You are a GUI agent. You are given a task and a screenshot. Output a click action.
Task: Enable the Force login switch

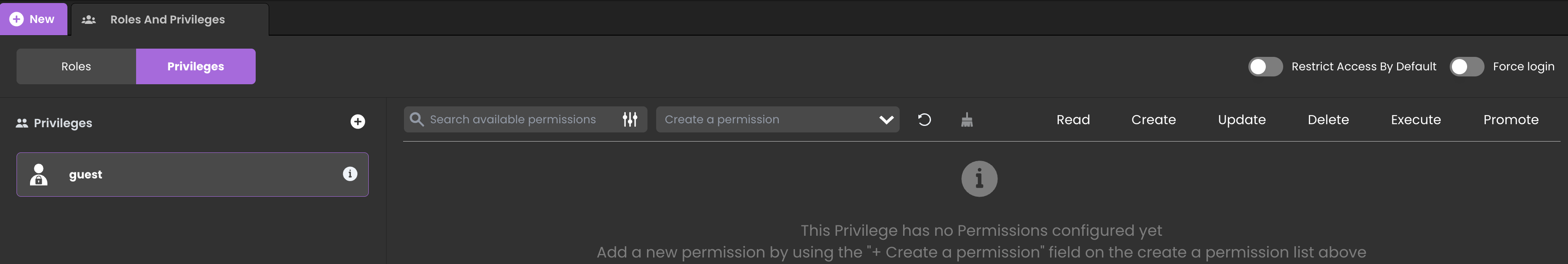tap(1466, 66)
